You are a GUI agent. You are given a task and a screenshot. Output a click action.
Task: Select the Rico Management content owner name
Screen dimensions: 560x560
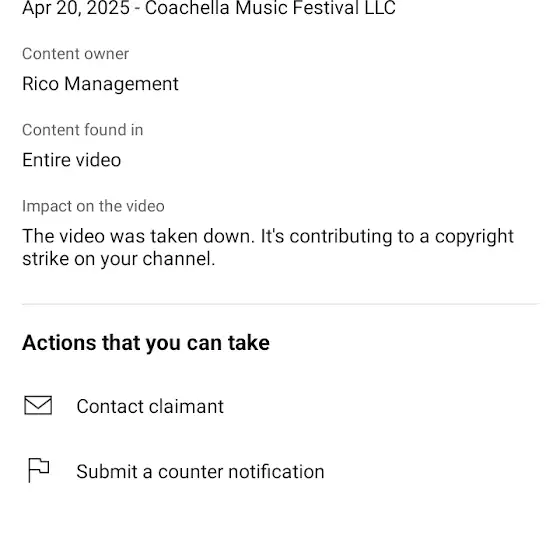pos(100,84)
